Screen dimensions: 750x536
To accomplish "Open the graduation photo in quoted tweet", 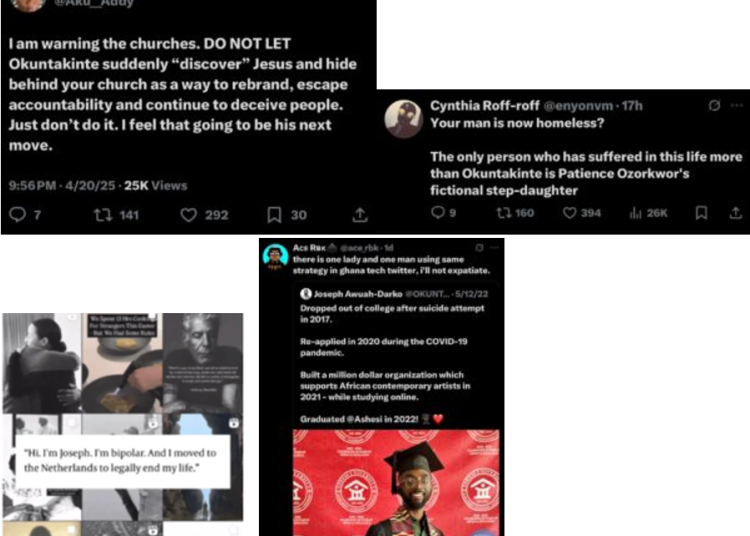I will tap(397, 482).
